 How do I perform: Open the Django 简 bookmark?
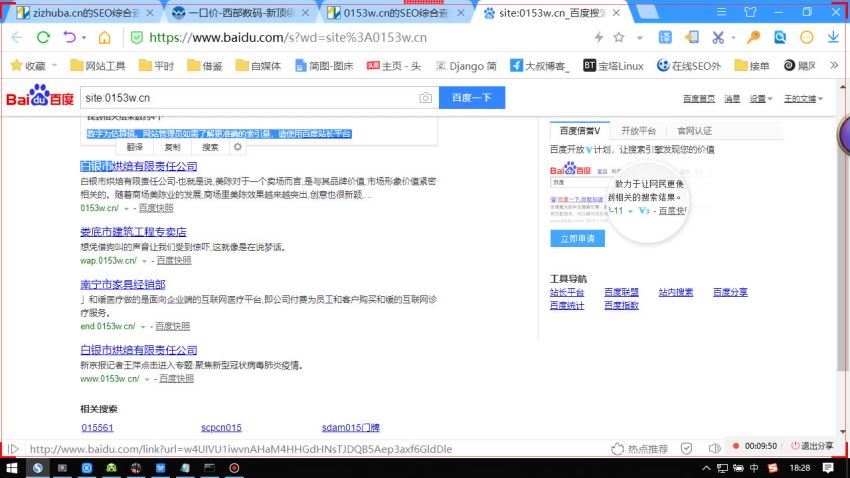pos(466,66)
